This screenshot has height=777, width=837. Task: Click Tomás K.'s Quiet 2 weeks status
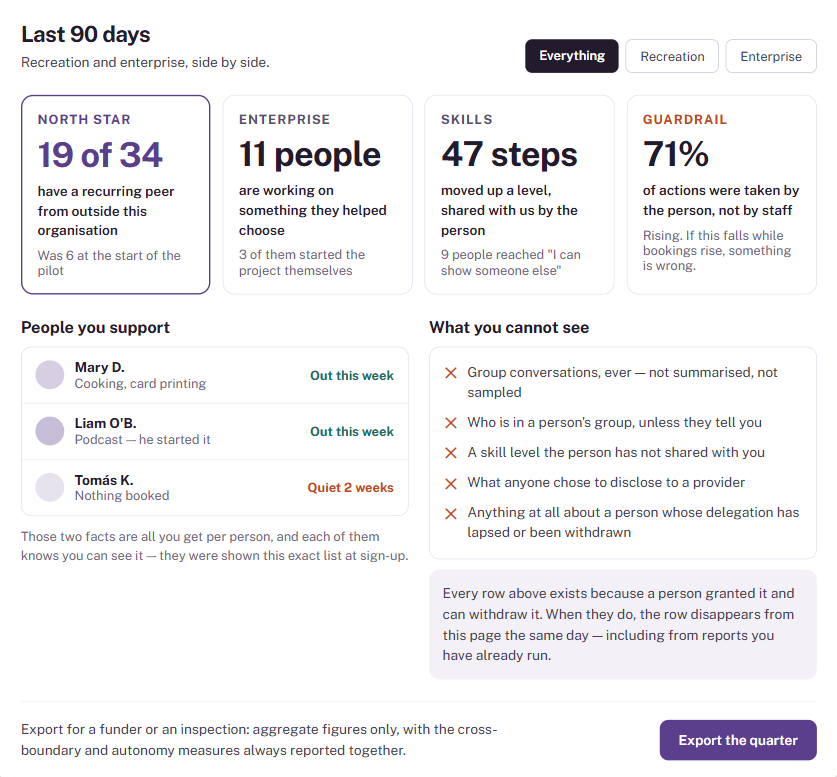(x=350, y=487)
